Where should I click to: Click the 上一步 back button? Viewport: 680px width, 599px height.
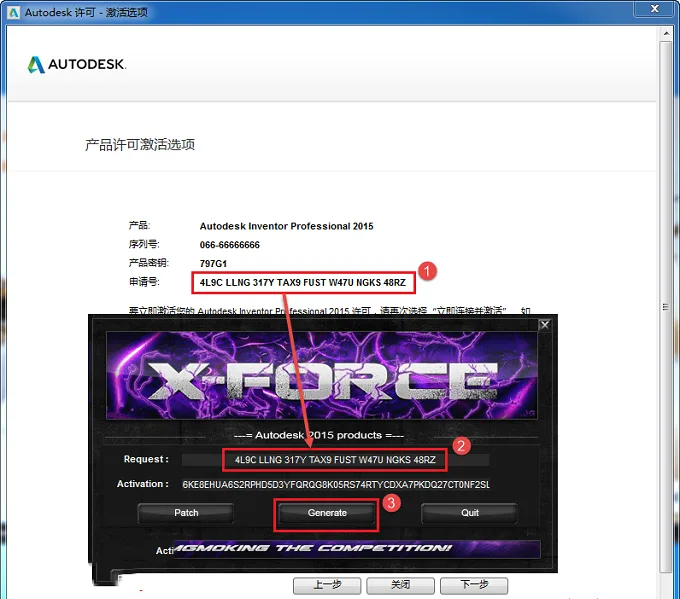(327, 585)
